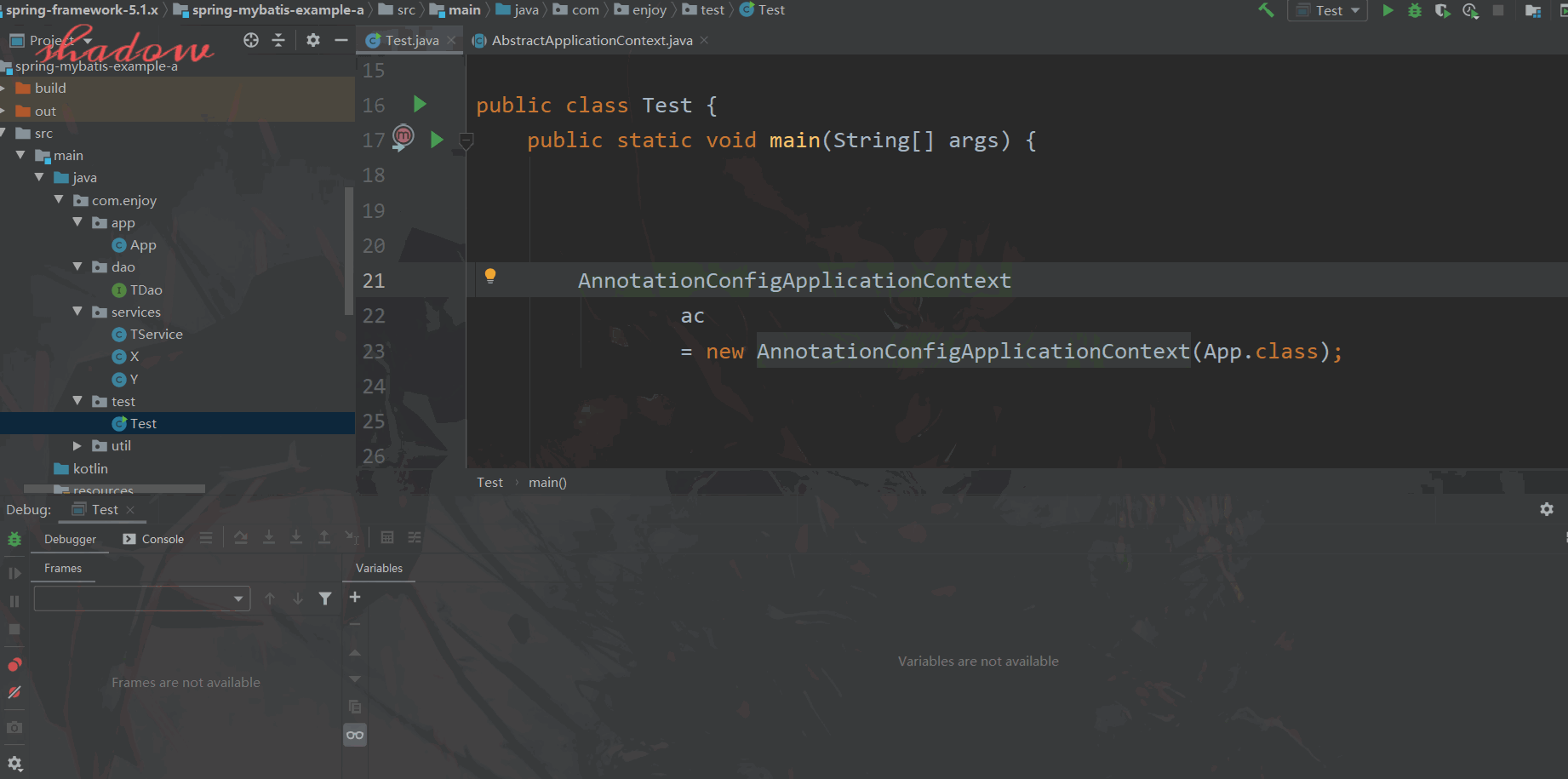Screen dimensions: 1568x779
Task: Open debug panel settings gear at the bottom
Action: (14, 764)
